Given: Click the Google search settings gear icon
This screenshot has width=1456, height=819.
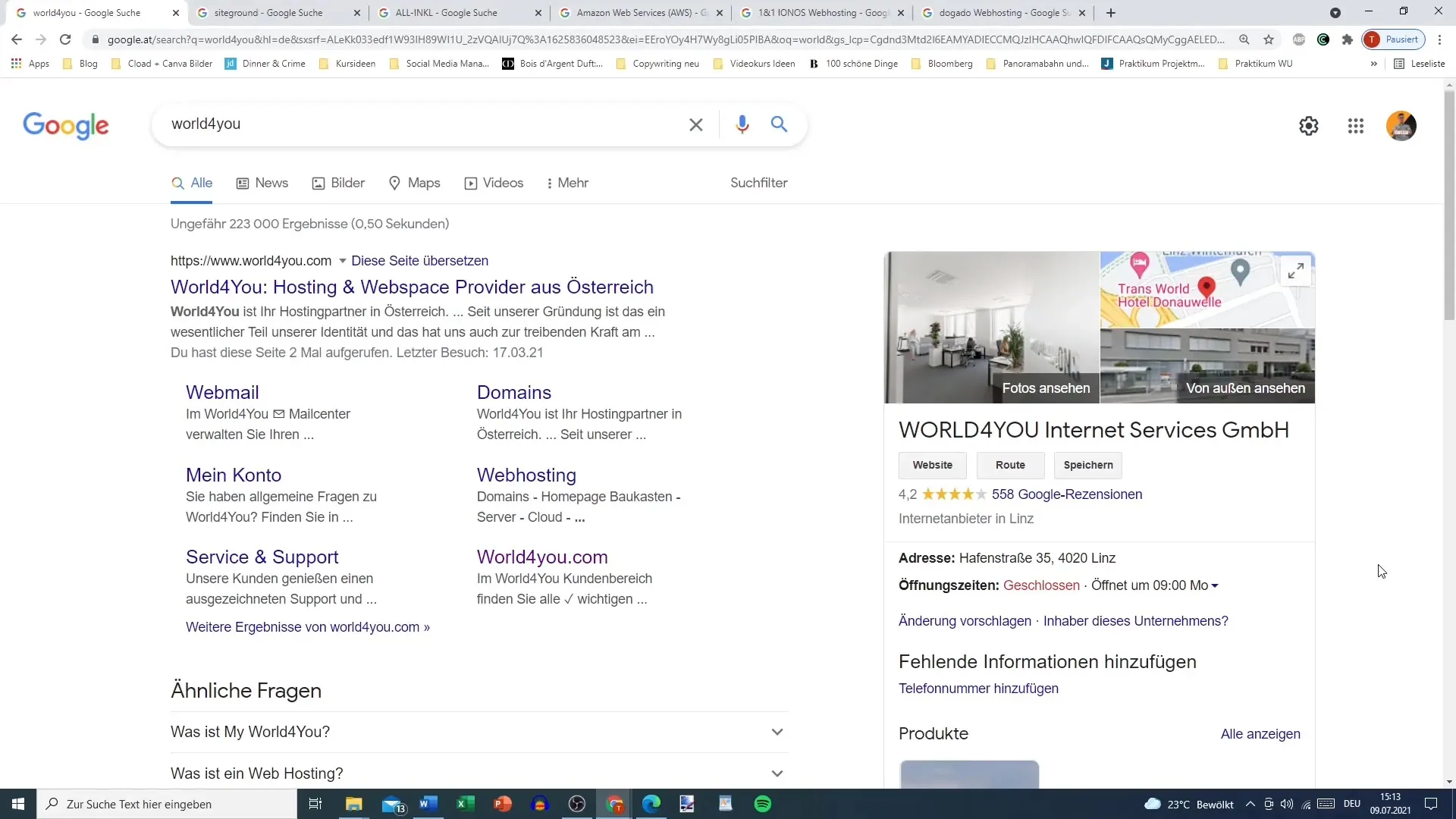Looking at the screenshot, I should tap(1309, 126).
